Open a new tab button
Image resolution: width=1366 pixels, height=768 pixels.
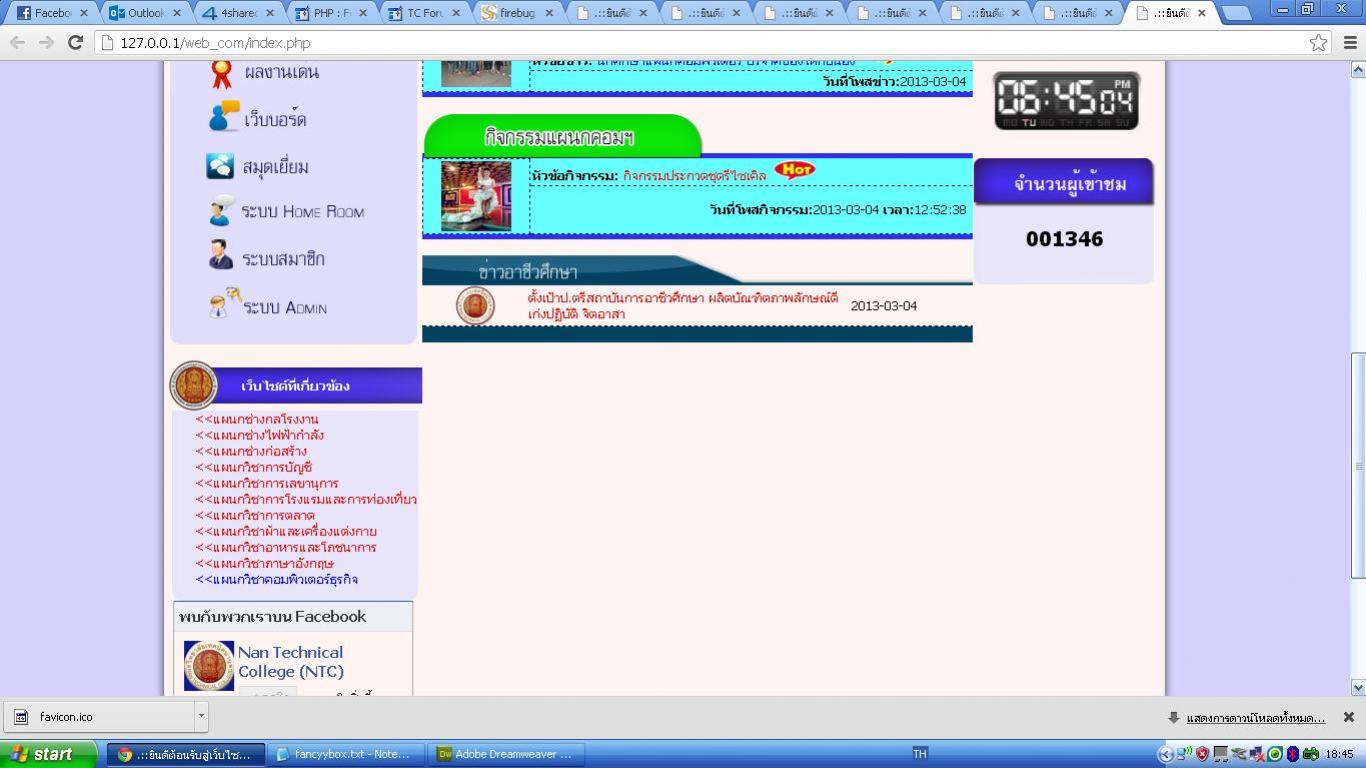coord(1237,13)
